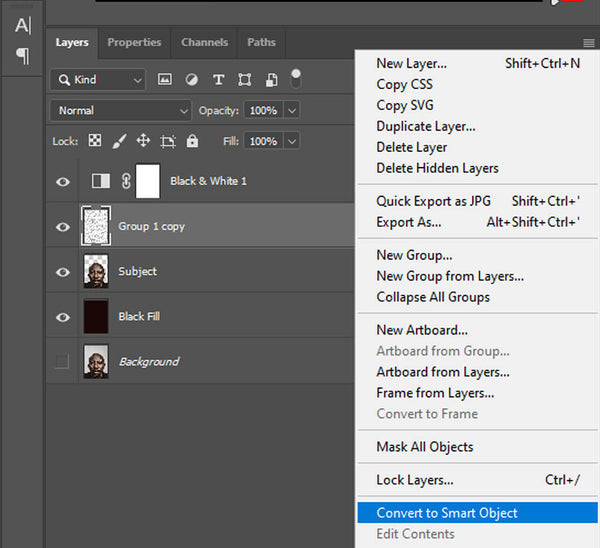This screenshot has width=600, height=548.
Task: Choose Copy SVG menu item
Action: [478, 105]
